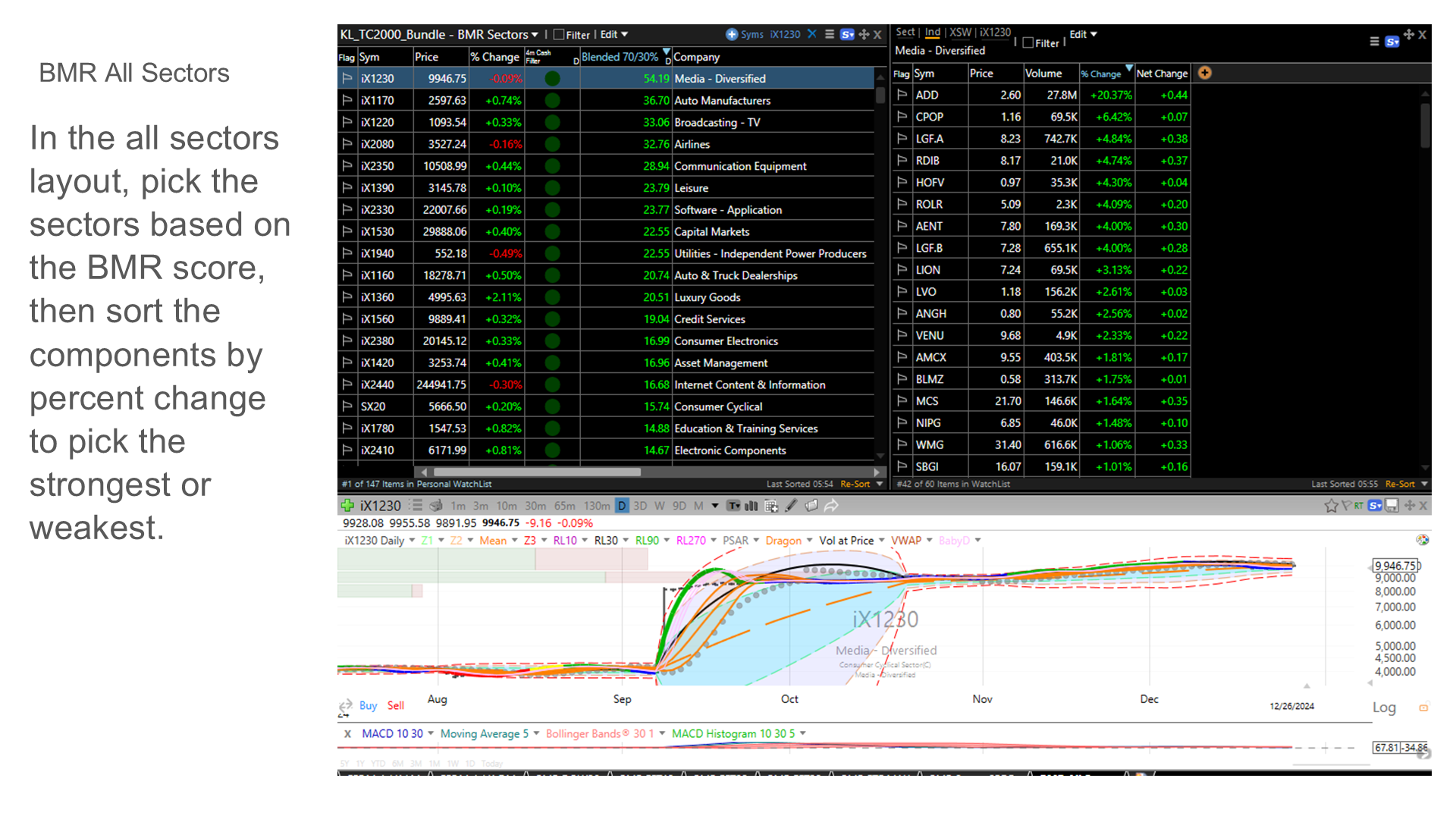The height and width of the screenshot is (819, 1456).
Task: Click the green status dot on the Airlines row
Action: [x=552, y=144]
